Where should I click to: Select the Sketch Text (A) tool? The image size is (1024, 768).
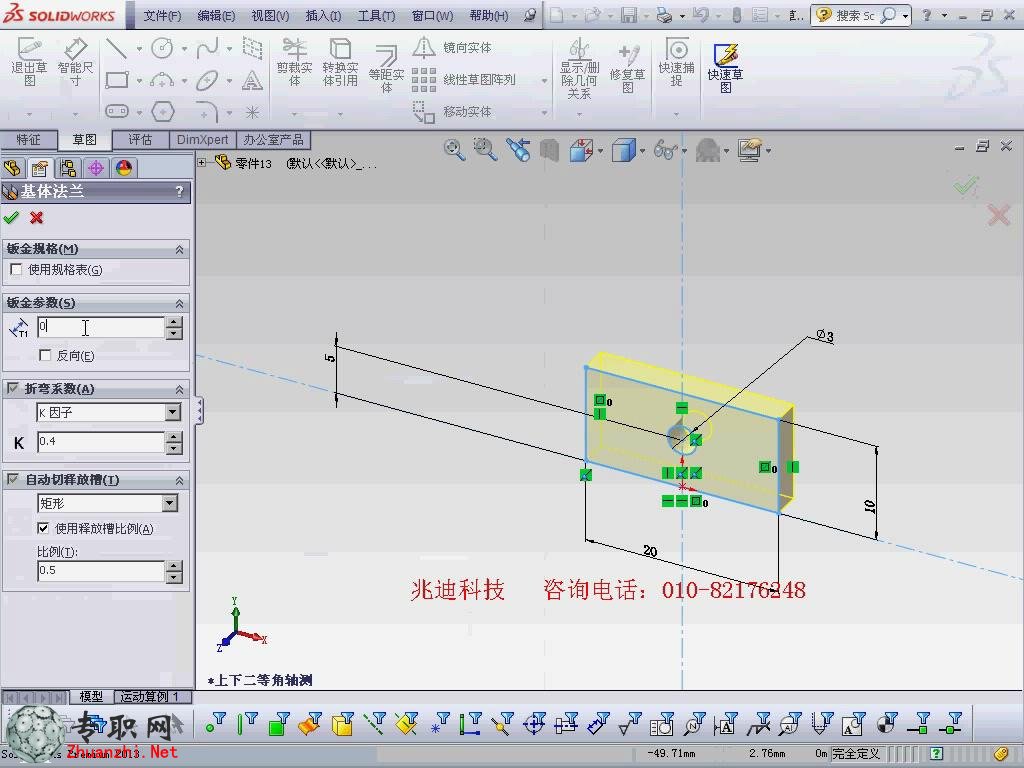point(252,80)
